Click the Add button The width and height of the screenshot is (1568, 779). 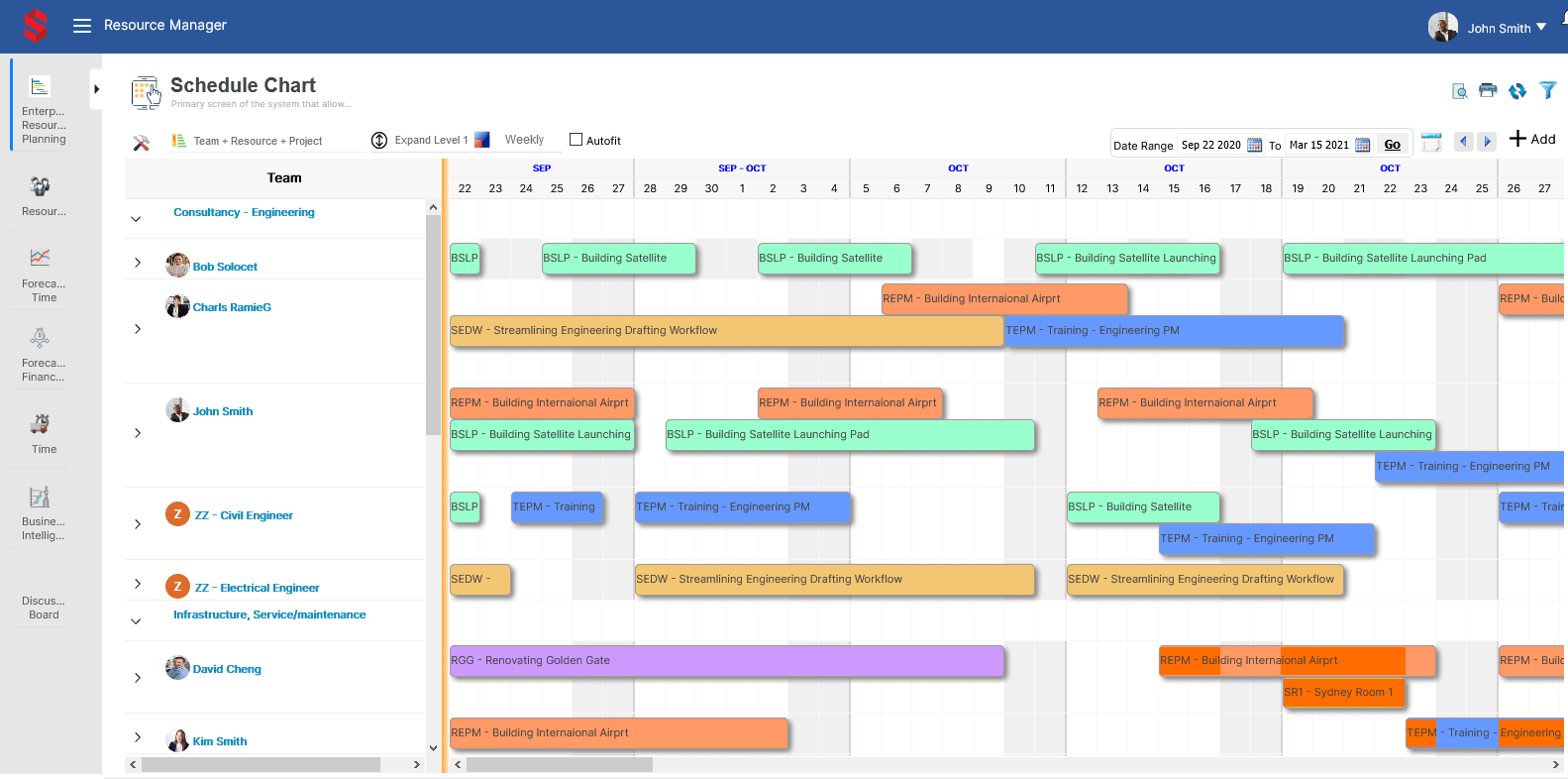1532,139
